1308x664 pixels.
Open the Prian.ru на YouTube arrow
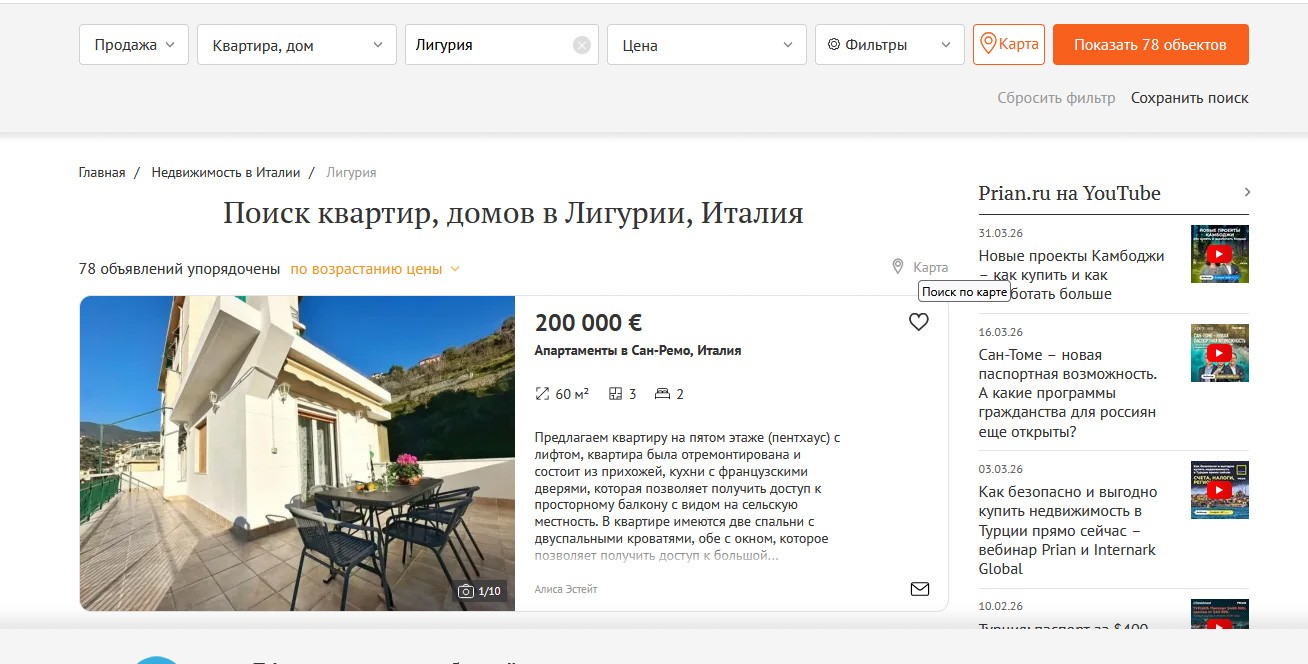coord(1246,192)
